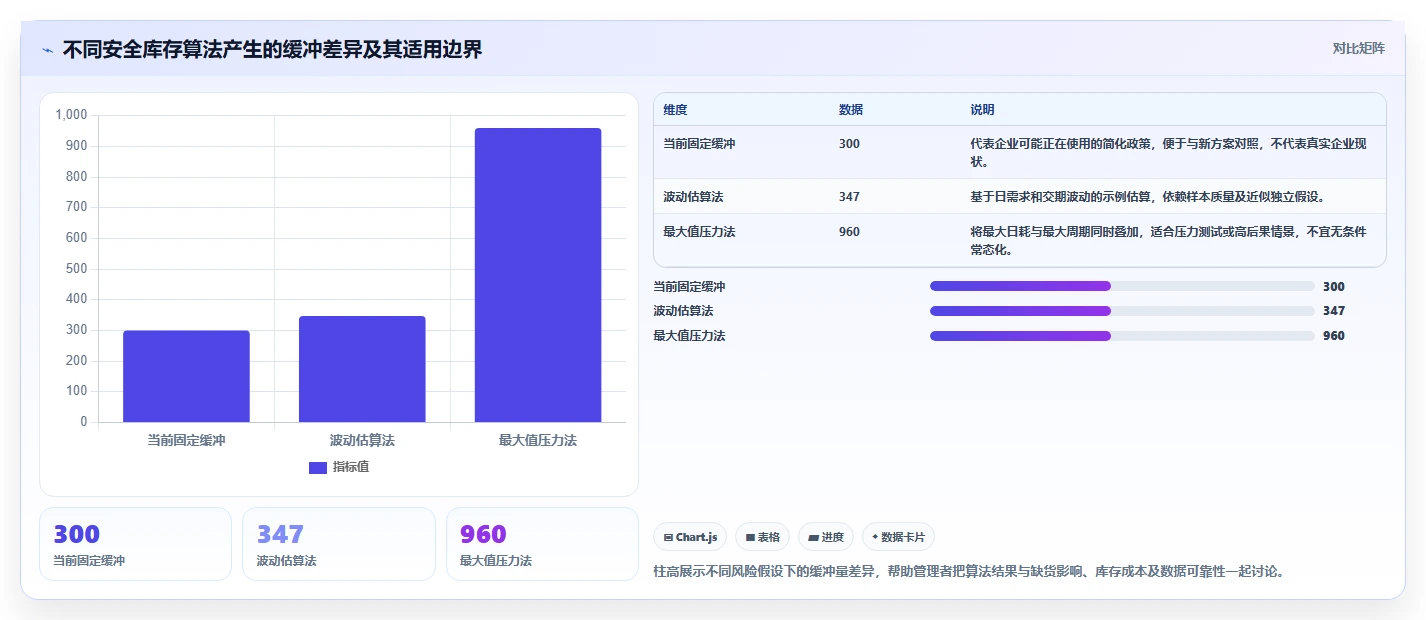Click the 数据 column header
The height and width of the screenshot is (620, 1426).
(x=851, y=110)
